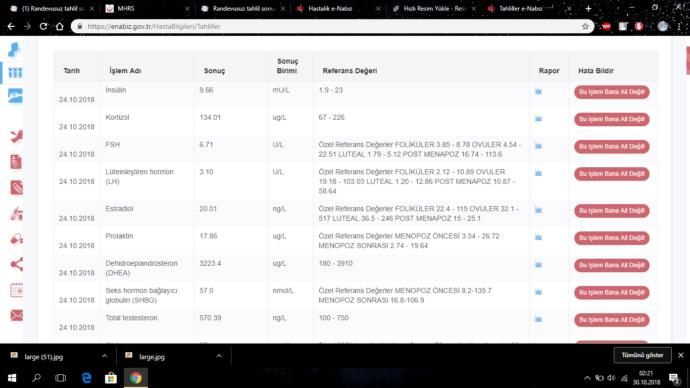Open the Estradiol report chart icon
Screen dimensions: 690x388
point(538,210)
